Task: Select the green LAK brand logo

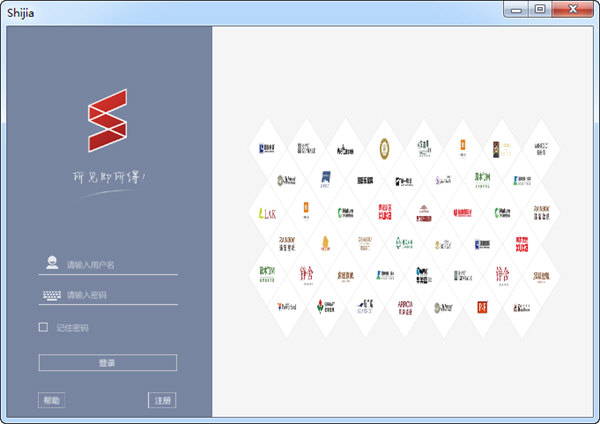Action: 267,213
